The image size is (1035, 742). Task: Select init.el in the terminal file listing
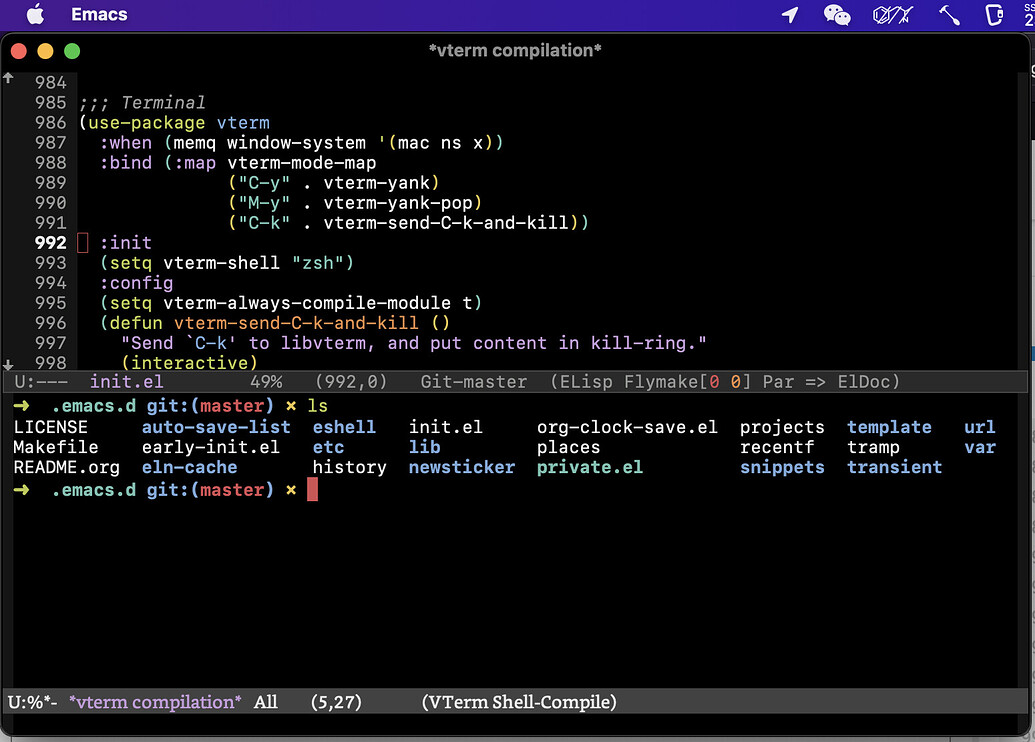click(445, 426)
